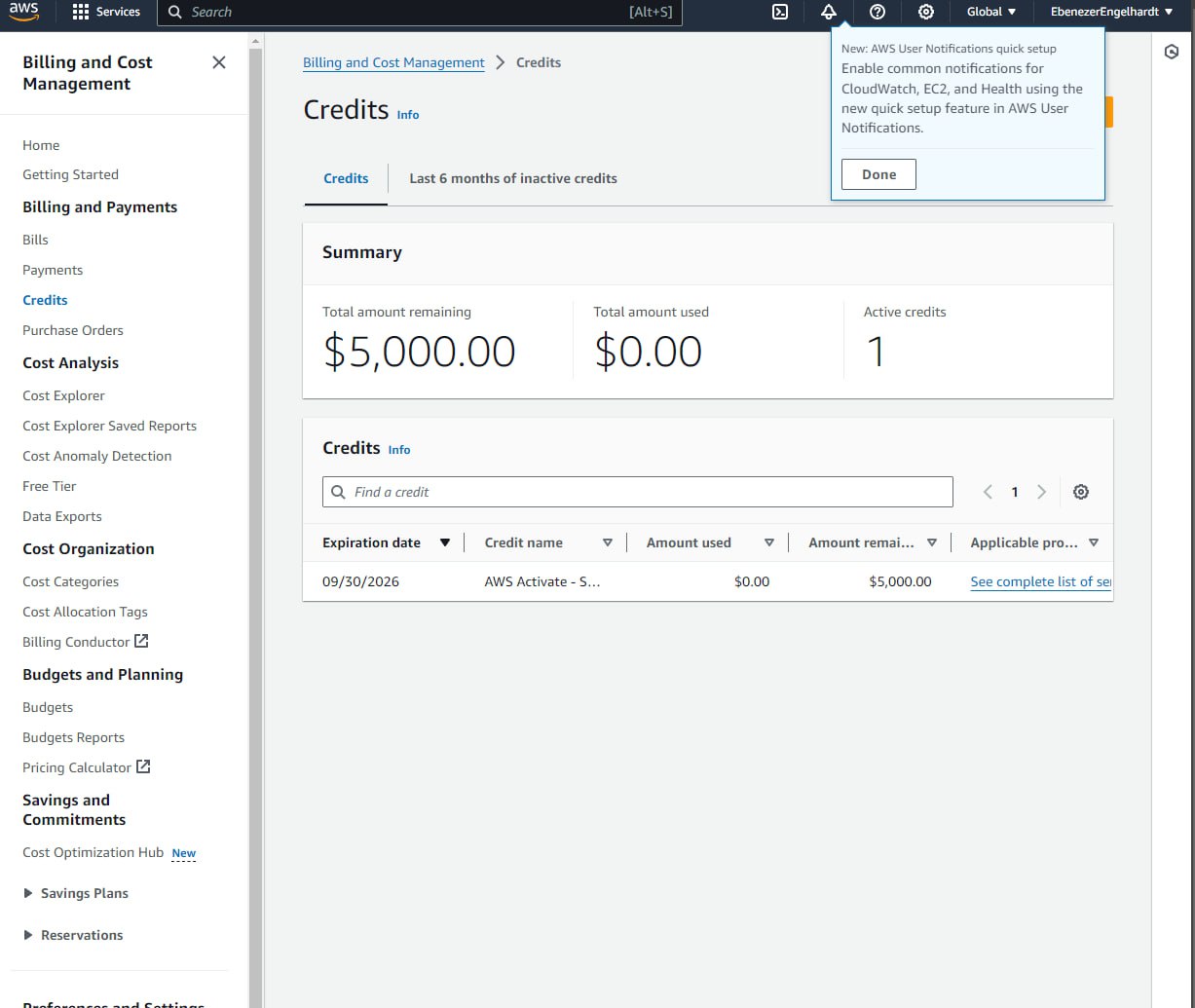Switch to Last 6 months of inactive credits tab
The height and width of the screenshot is (1008, 1195).
coord(513,178)
